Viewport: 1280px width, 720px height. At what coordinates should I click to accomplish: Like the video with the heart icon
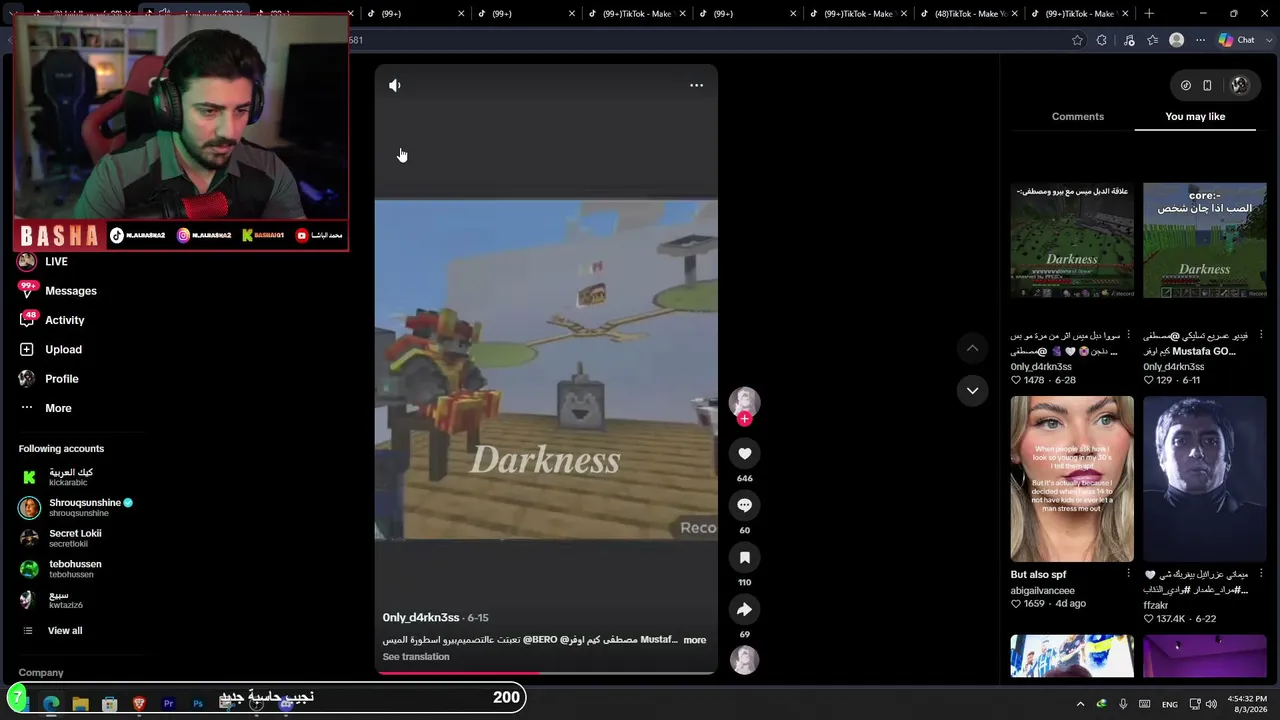pos(744,454)
